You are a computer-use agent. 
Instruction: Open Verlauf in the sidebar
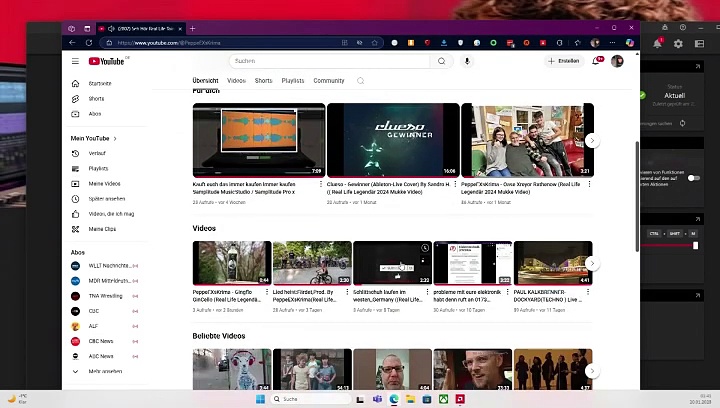[x=97, y=153]
